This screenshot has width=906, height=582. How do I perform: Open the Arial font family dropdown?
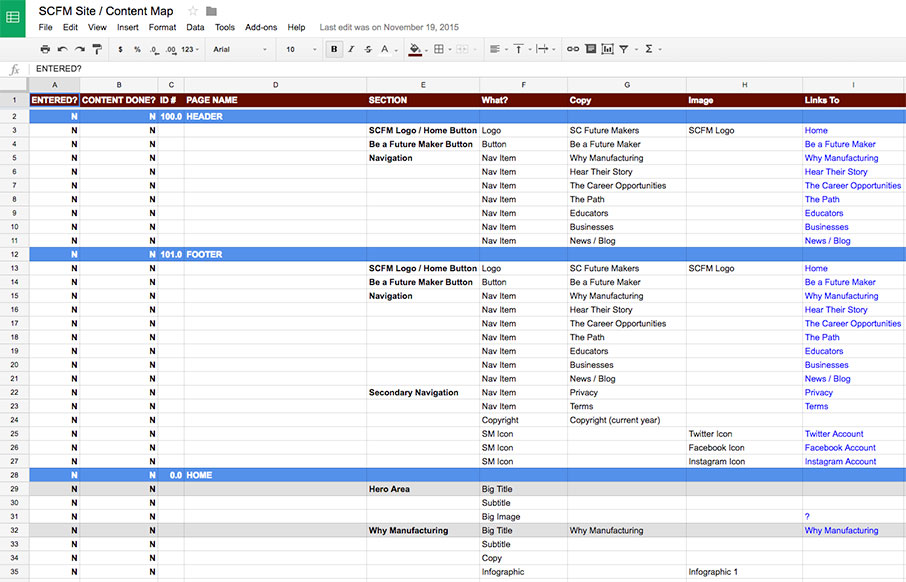click(240, 49)
